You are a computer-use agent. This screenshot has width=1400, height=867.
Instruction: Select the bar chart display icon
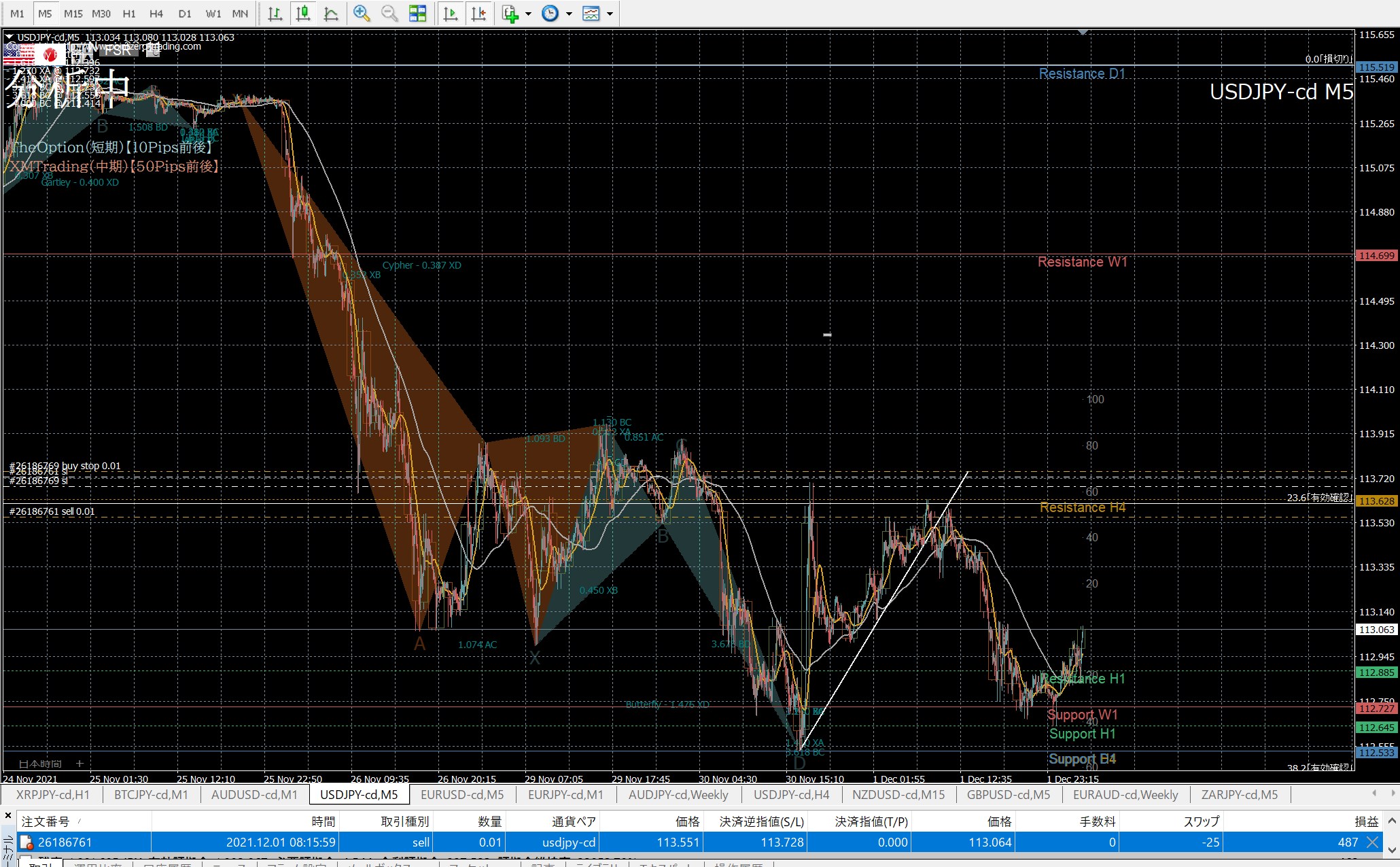pos(275,14)
